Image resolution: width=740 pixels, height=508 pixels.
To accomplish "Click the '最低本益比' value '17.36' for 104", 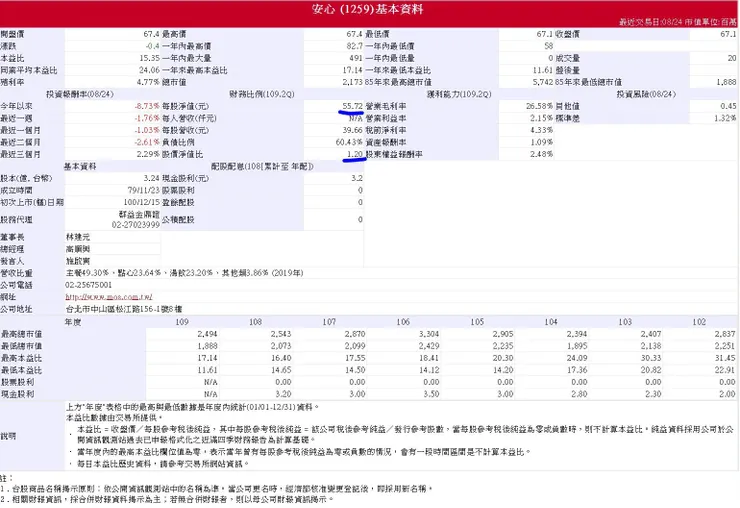I will click(577, 370).
